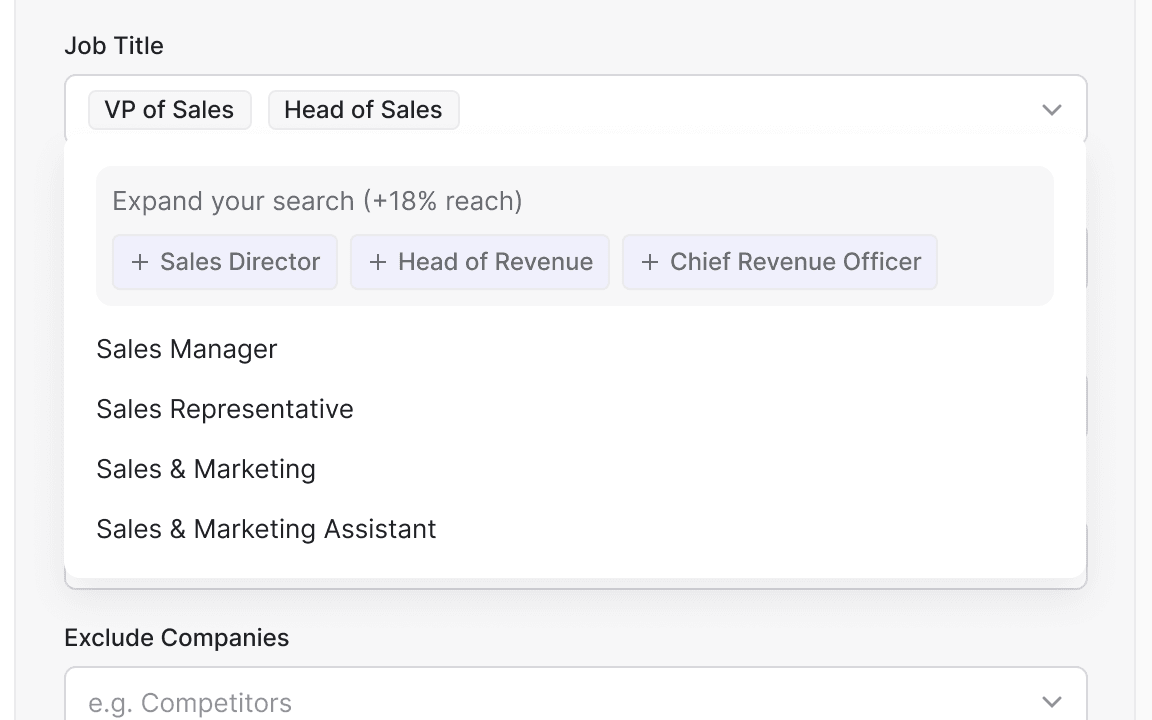Click the Job Title field area
This screenshot has width=1152, height=720.
click(x=575, y=109)
